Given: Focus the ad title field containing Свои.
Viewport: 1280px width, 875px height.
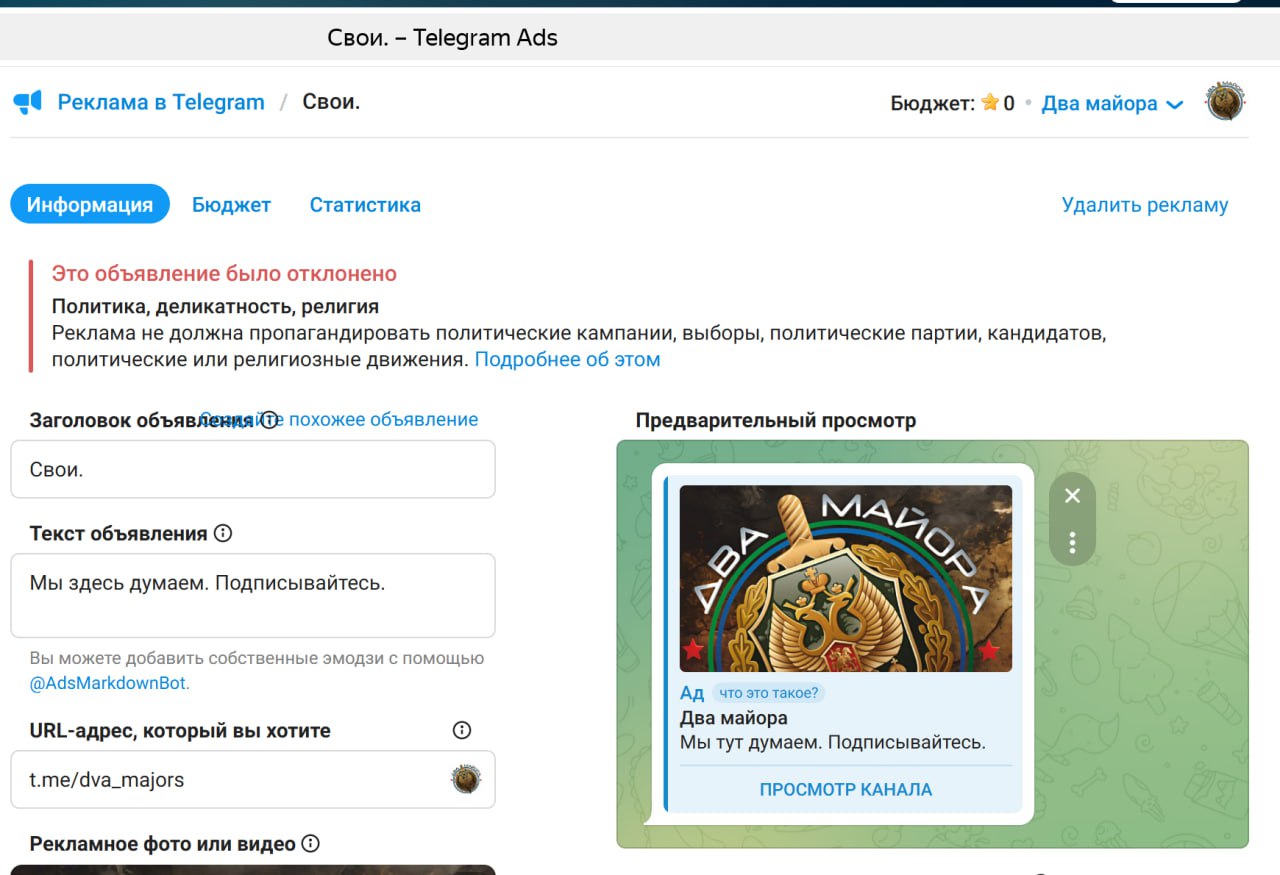Looking at the screenshot, I should click(253, 469).
